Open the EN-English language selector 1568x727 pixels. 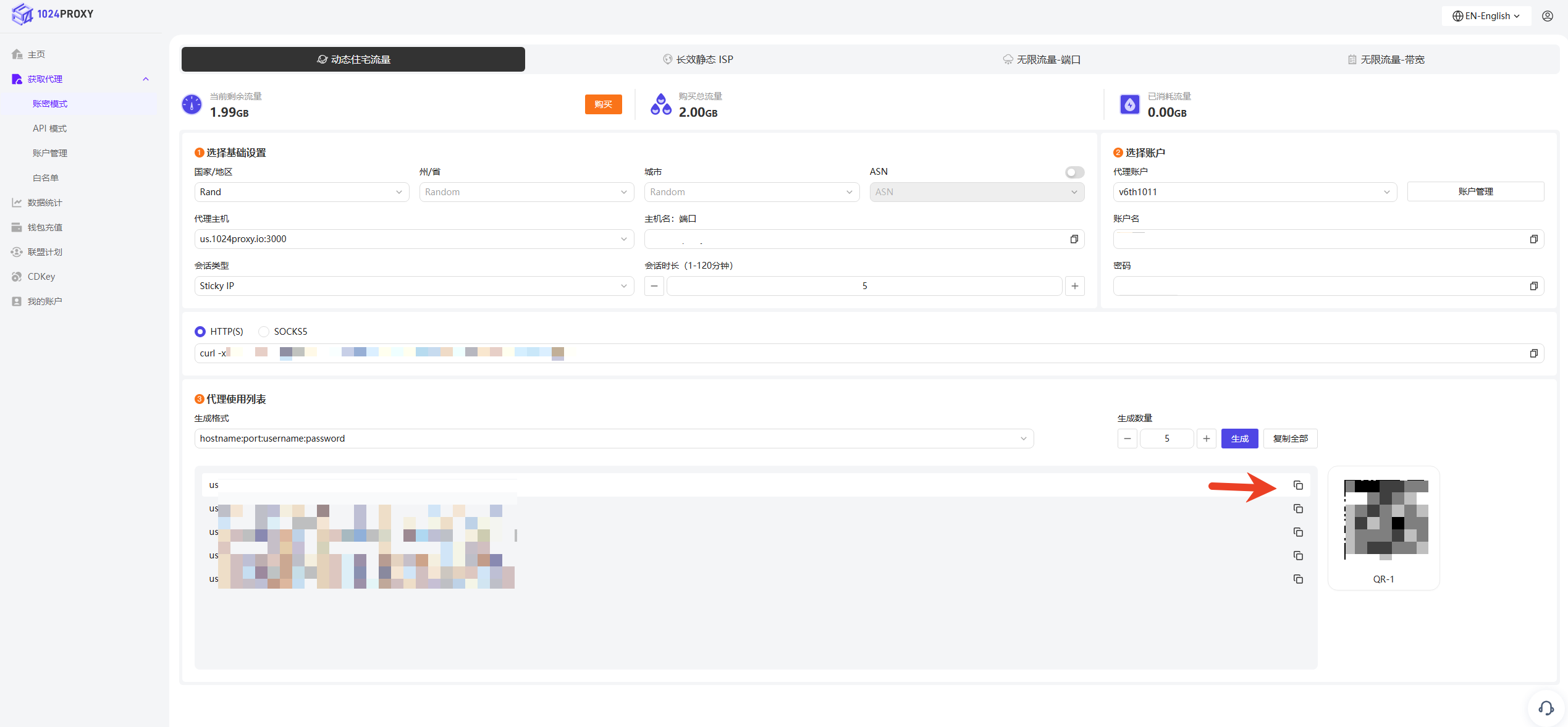point(1486,16)
